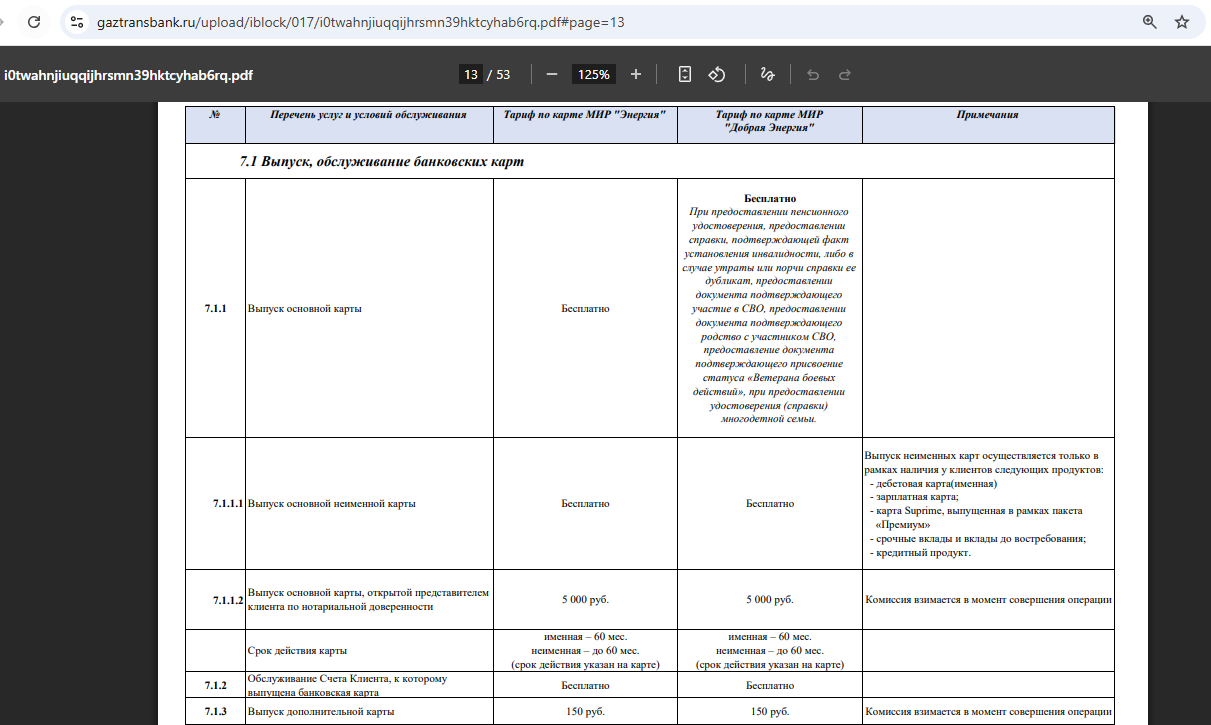Open site information icon in address bar
Image resolution: width=1211 pixels, height=725 pixels.
click(x=77, y=21)
